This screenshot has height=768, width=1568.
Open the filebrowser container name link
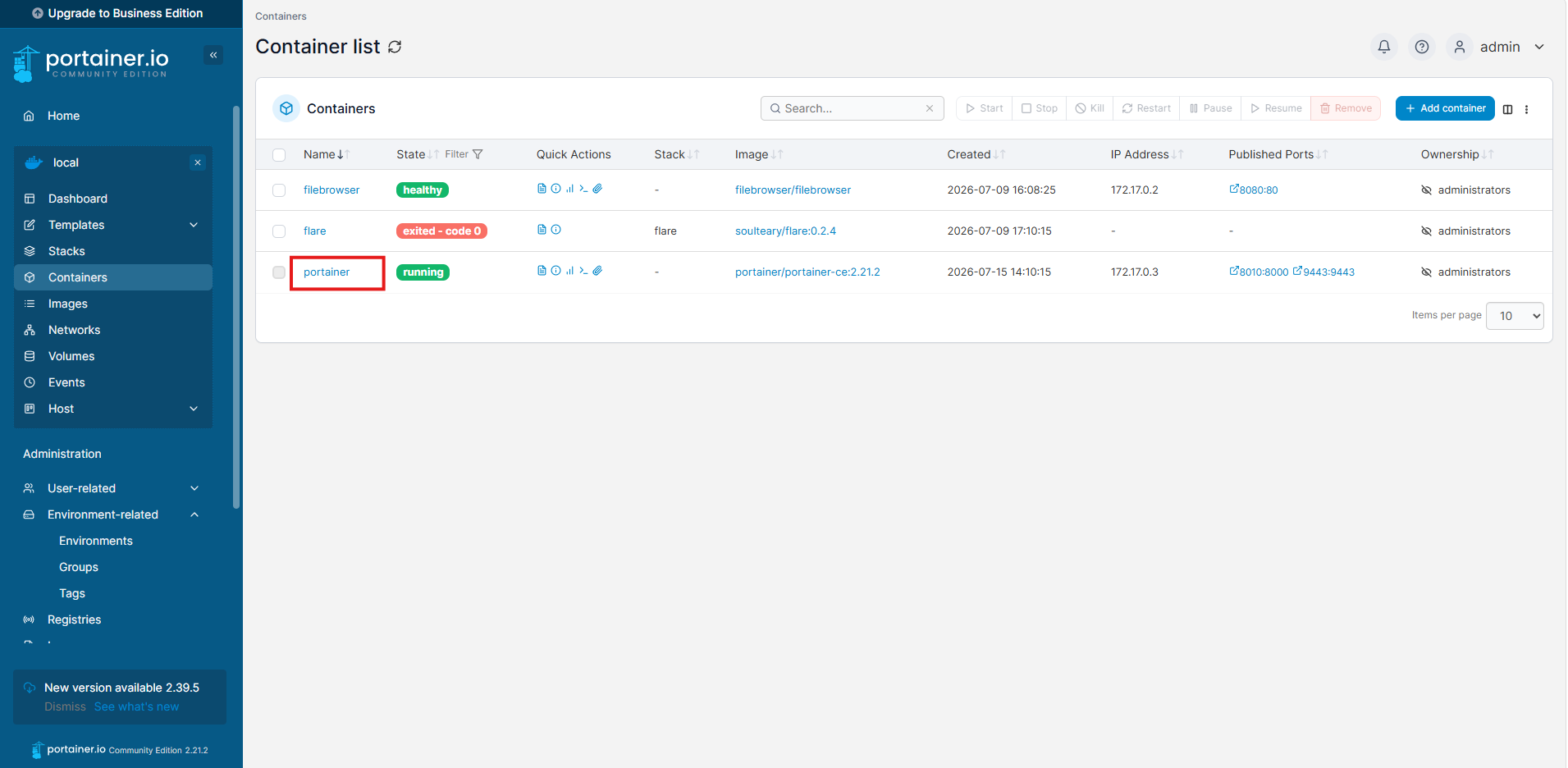coord(331,190)
